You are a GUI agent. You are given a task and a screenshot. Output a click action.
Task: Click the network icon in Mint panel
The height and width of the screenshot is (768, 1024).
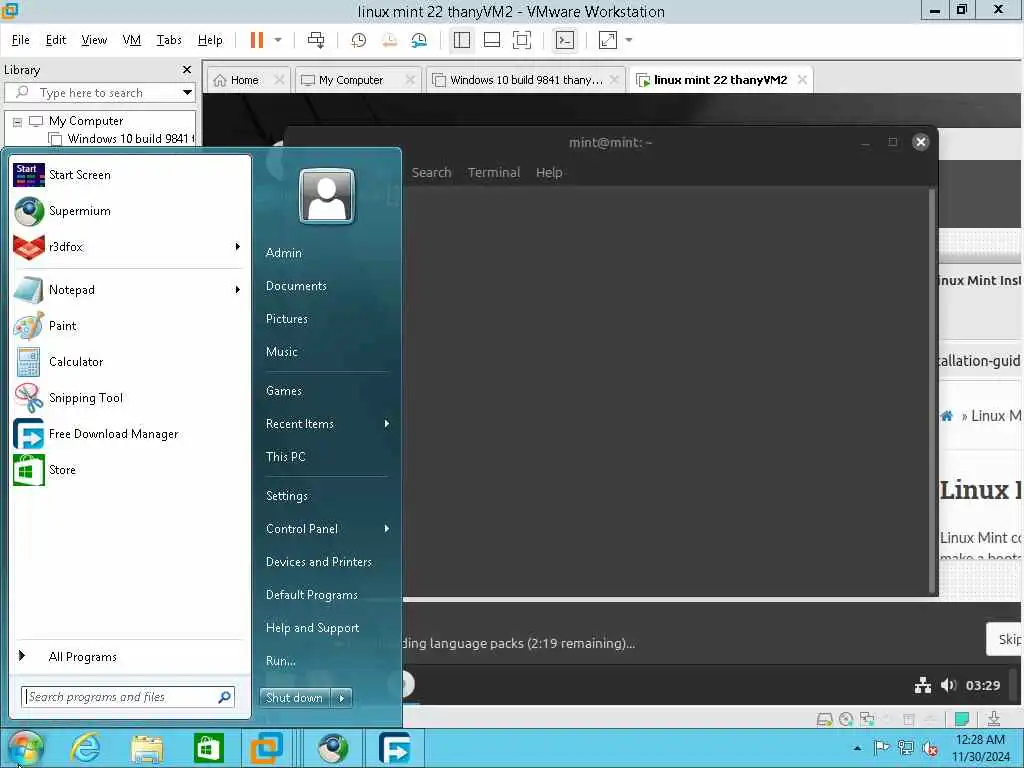click(x=923, y=685)
